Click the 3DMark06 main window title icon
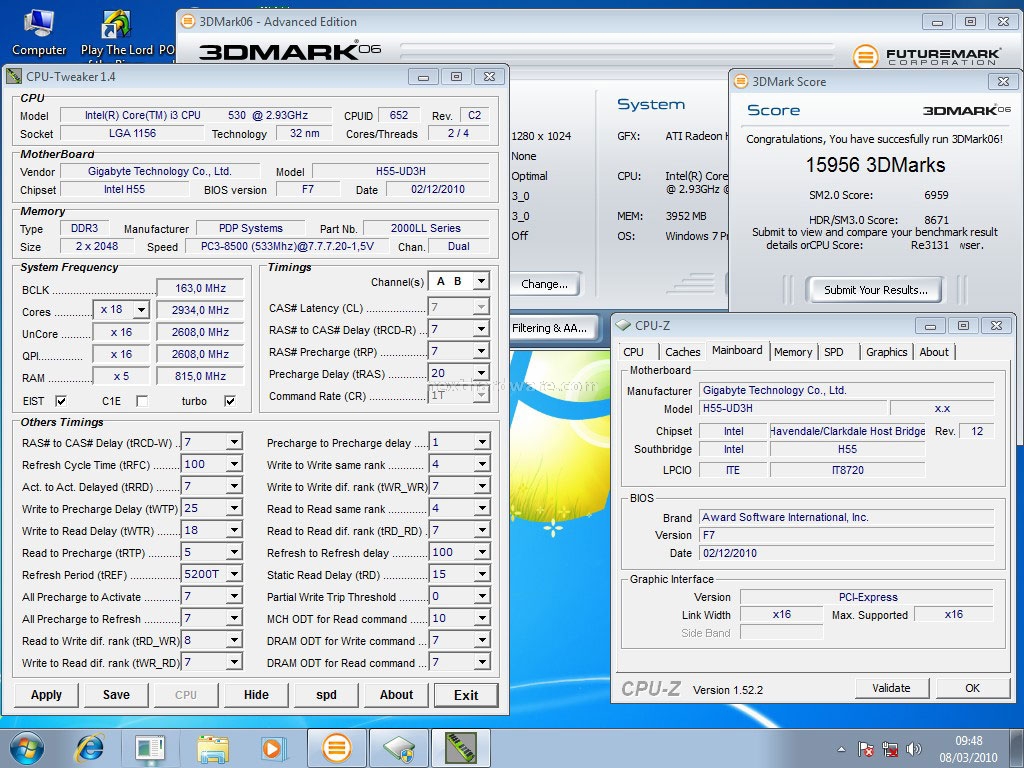The width and height of the screenshot is (1024, 768). (x=187, y=22)
